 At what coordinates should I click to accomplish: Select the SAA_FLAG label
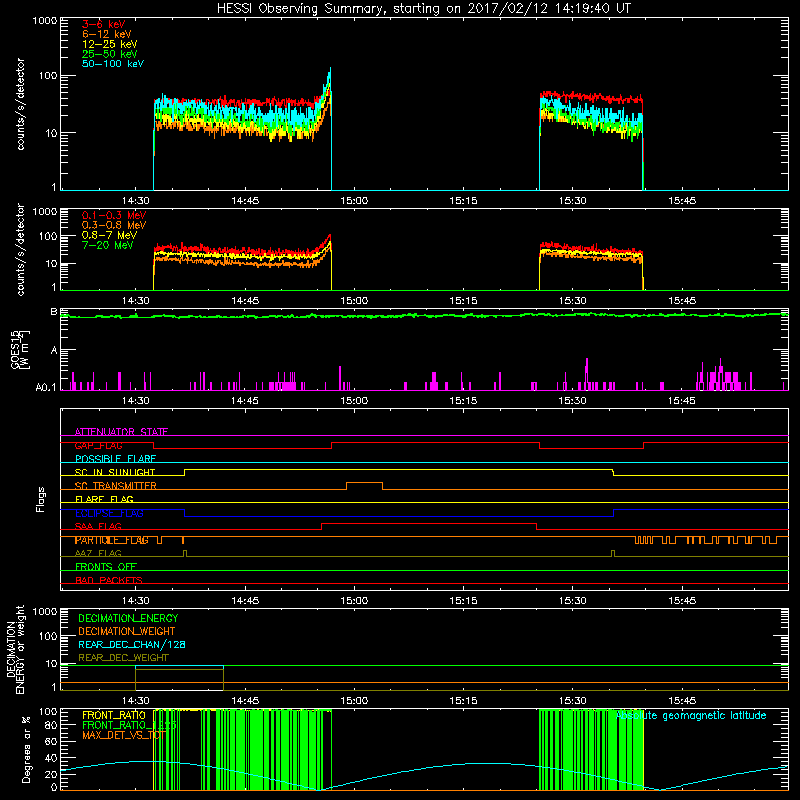(x=98, y=526)
